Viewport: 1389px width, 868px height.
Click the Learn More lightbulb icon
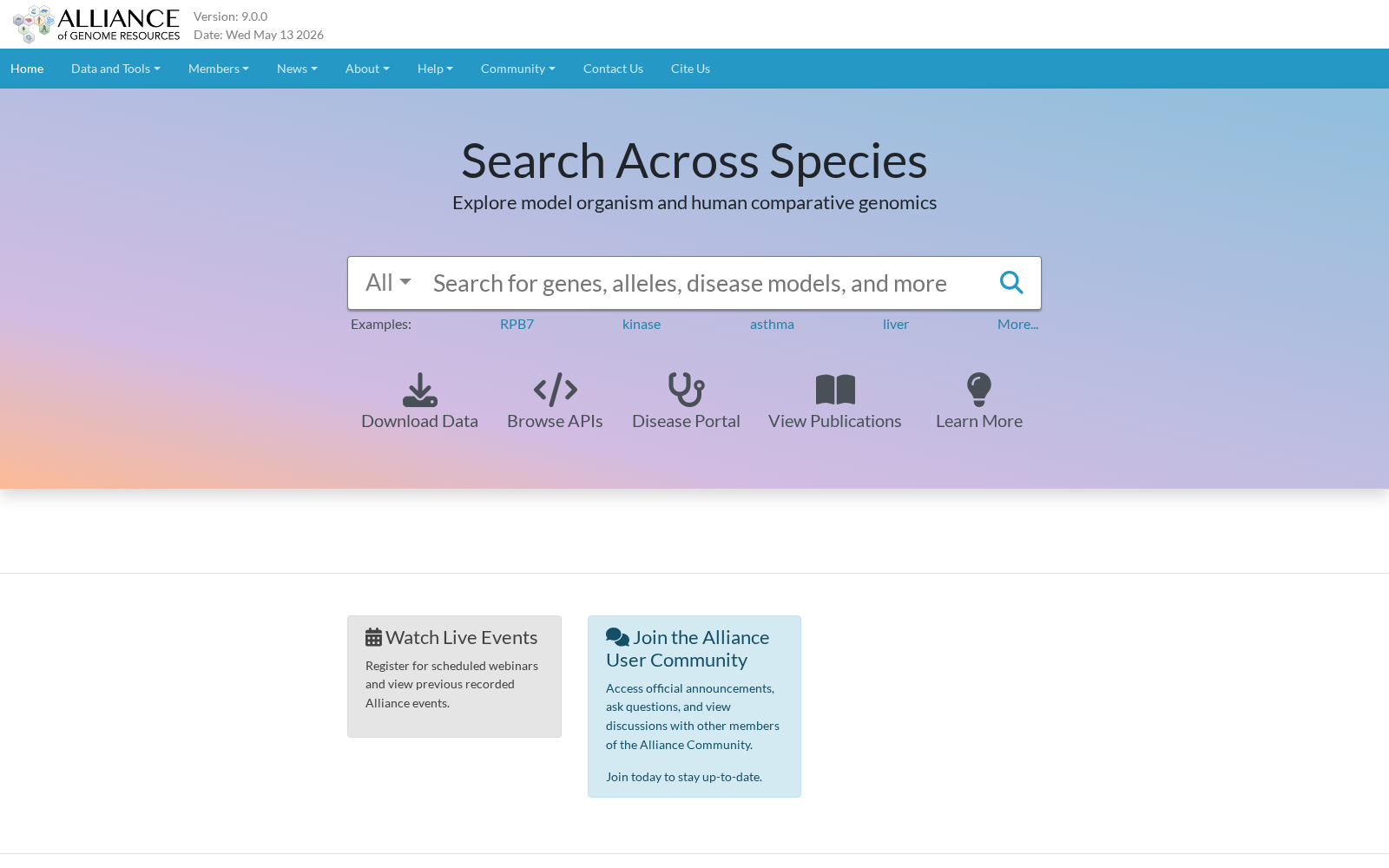click(x=979, y=390)
